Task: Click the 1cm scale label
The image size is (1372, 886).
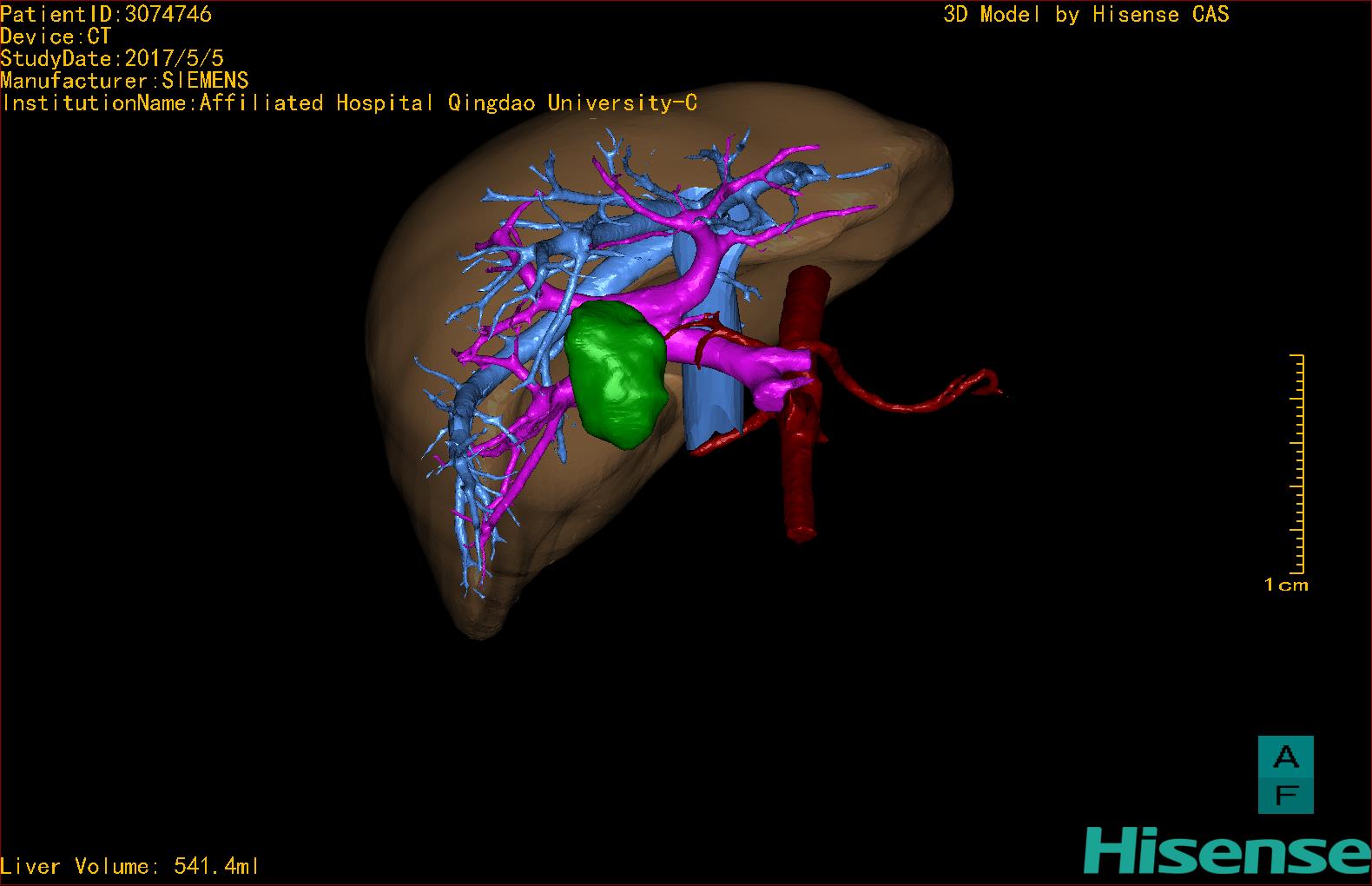Action: coord(1286,585)
